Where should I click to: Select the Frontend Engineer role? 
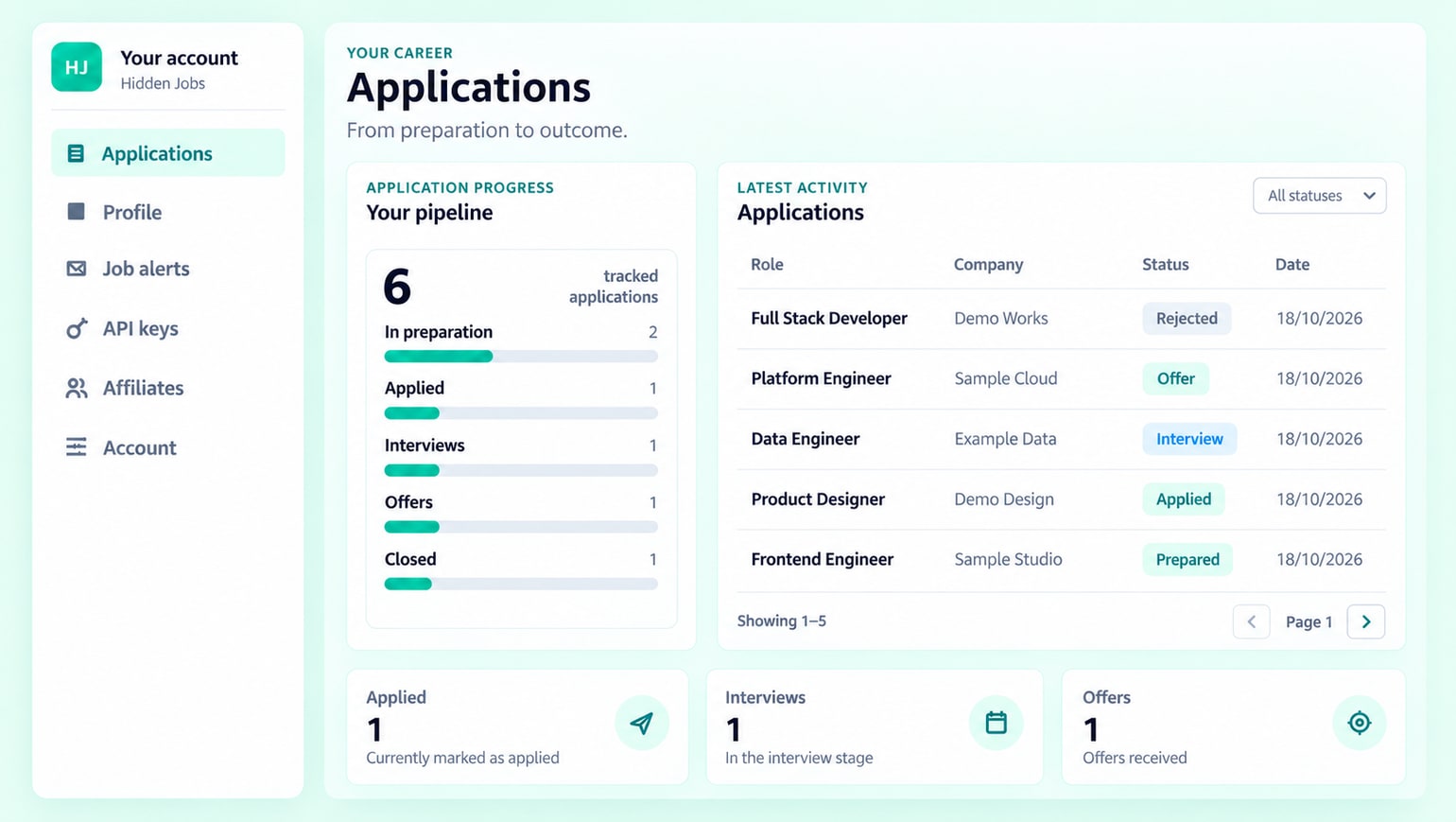pos(822,559)
